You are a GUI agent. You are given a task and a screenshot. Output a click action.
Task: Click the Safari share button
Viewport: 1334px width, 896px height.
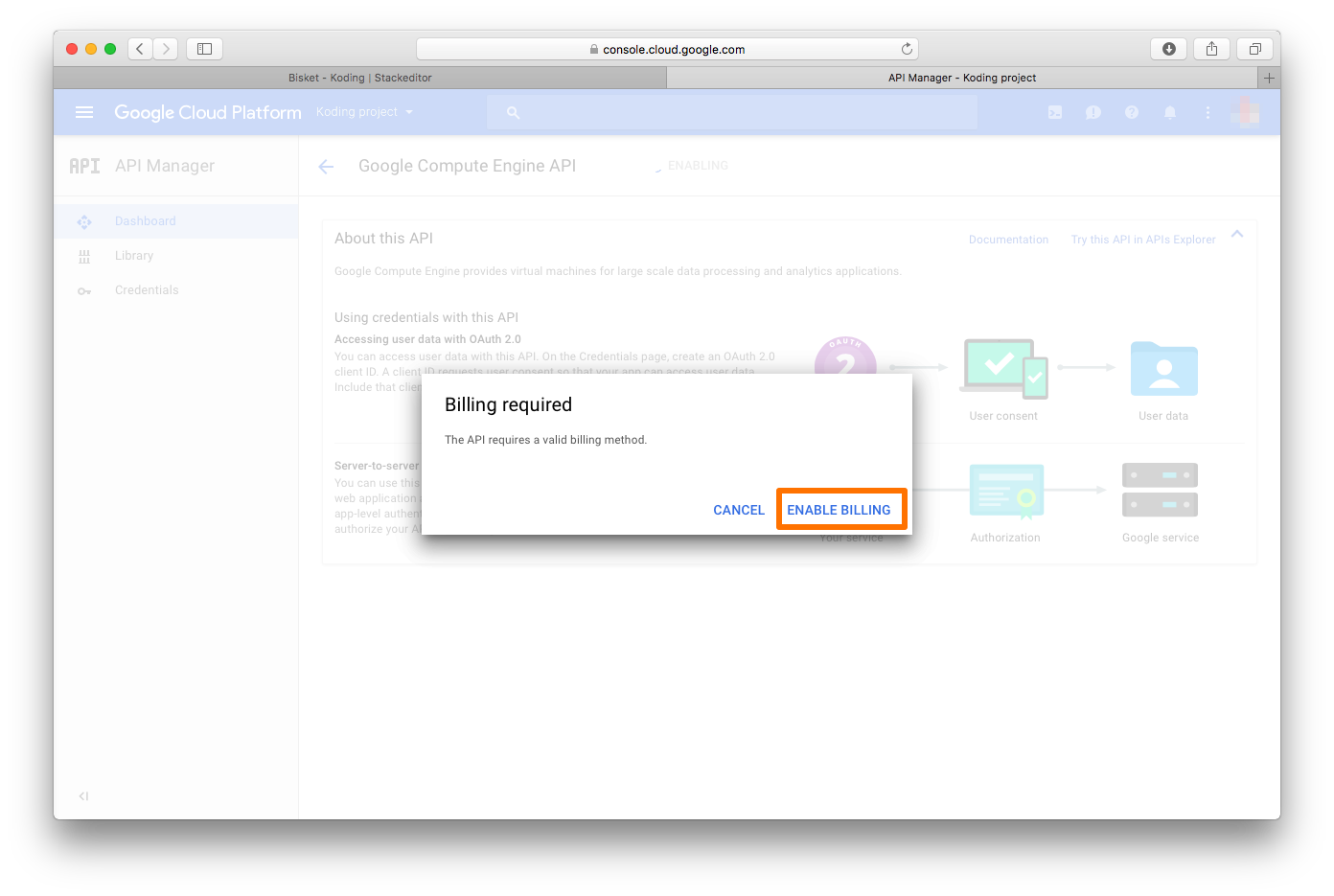1211,49
